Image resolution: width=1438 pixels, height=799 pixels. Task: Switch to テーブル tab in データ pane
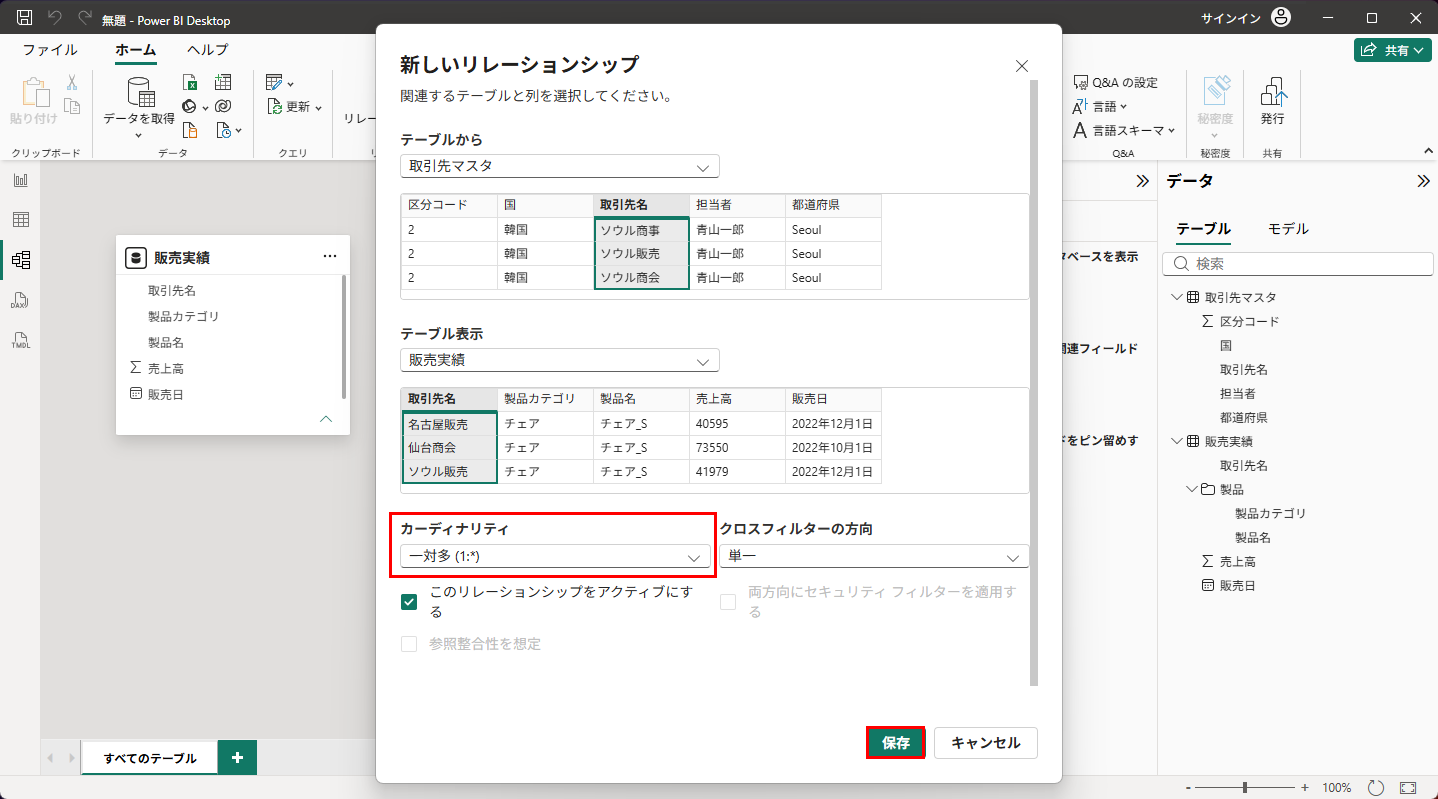point(1203,228)
